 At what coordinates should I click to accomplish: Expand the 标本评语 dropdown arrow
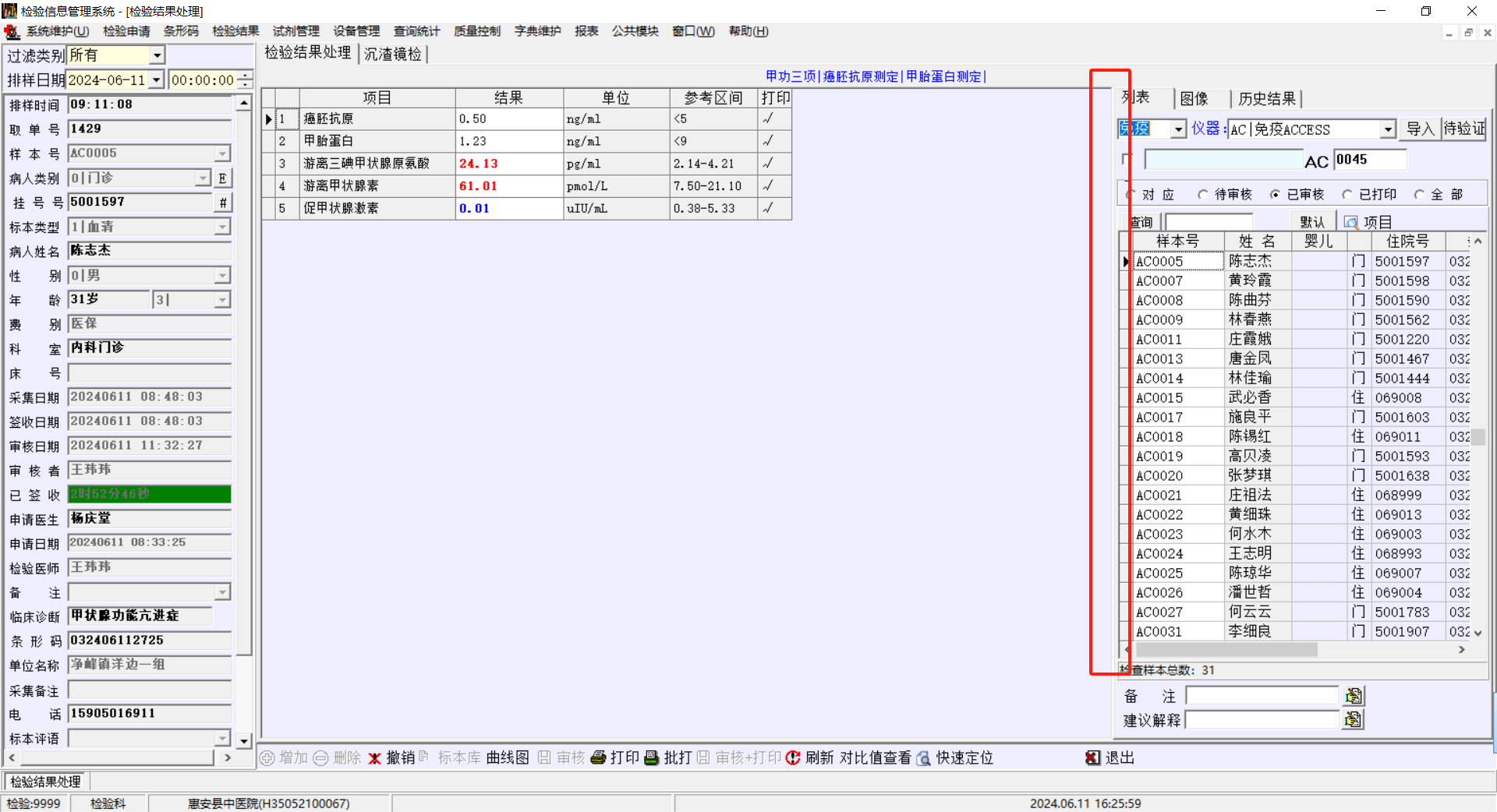point(223,739)
